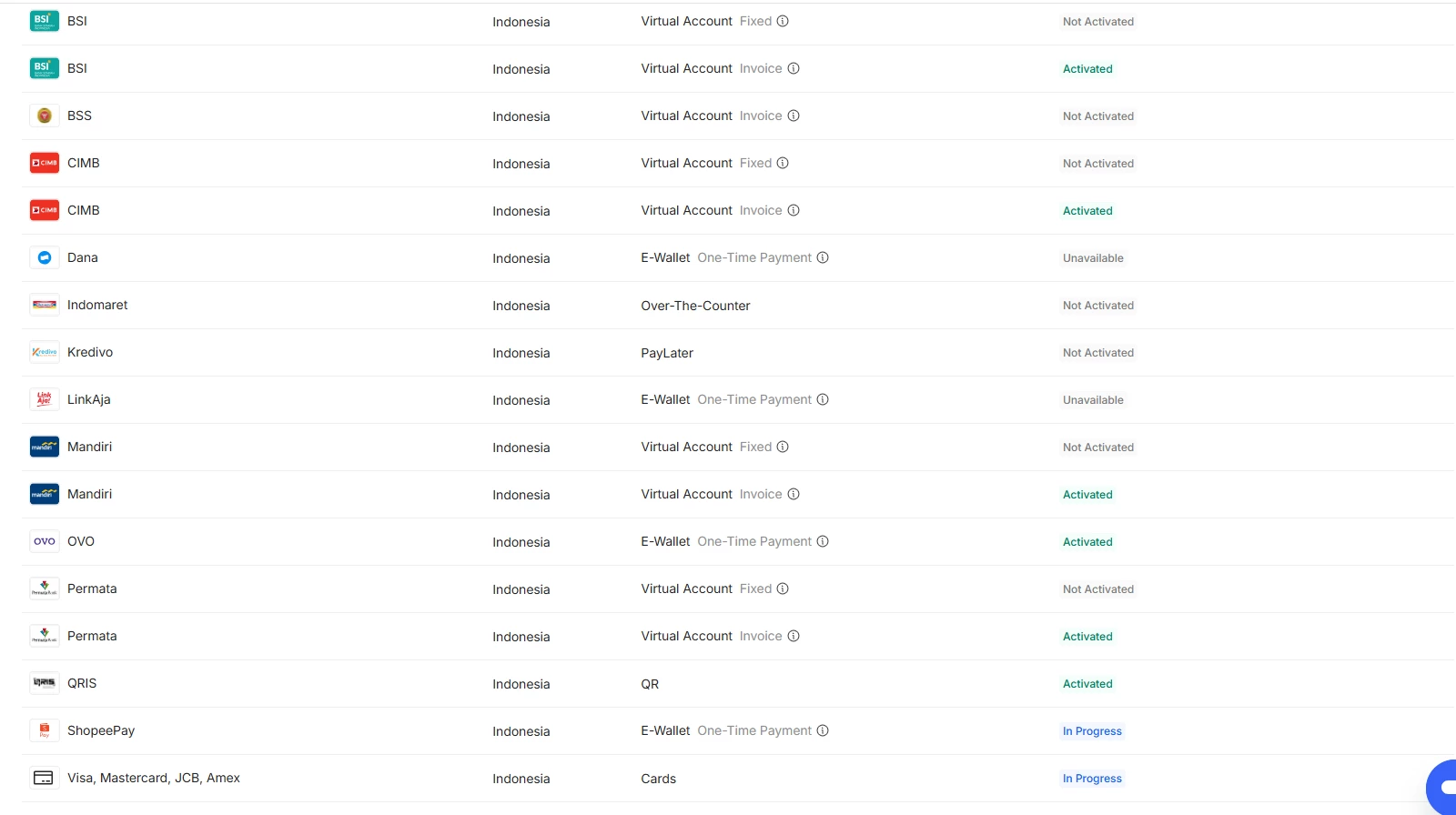The height and width of the screenshot is (815, 1456).
Task: Click the credit card icon for Visa, Mastercard
Action: [x=44, y=778]
